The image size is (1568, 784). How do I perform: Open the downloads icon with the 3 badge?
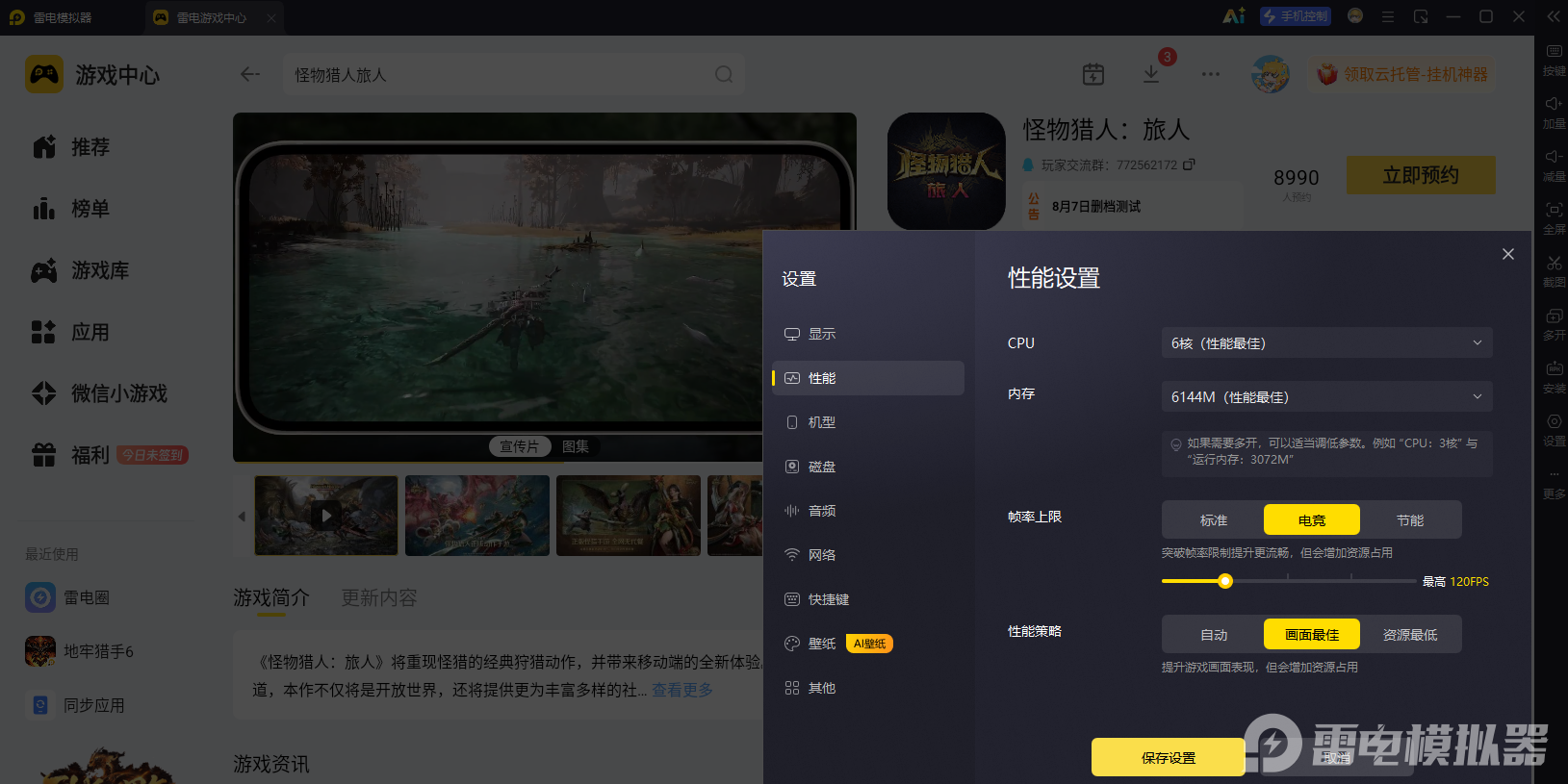[x=1151, y=74]
